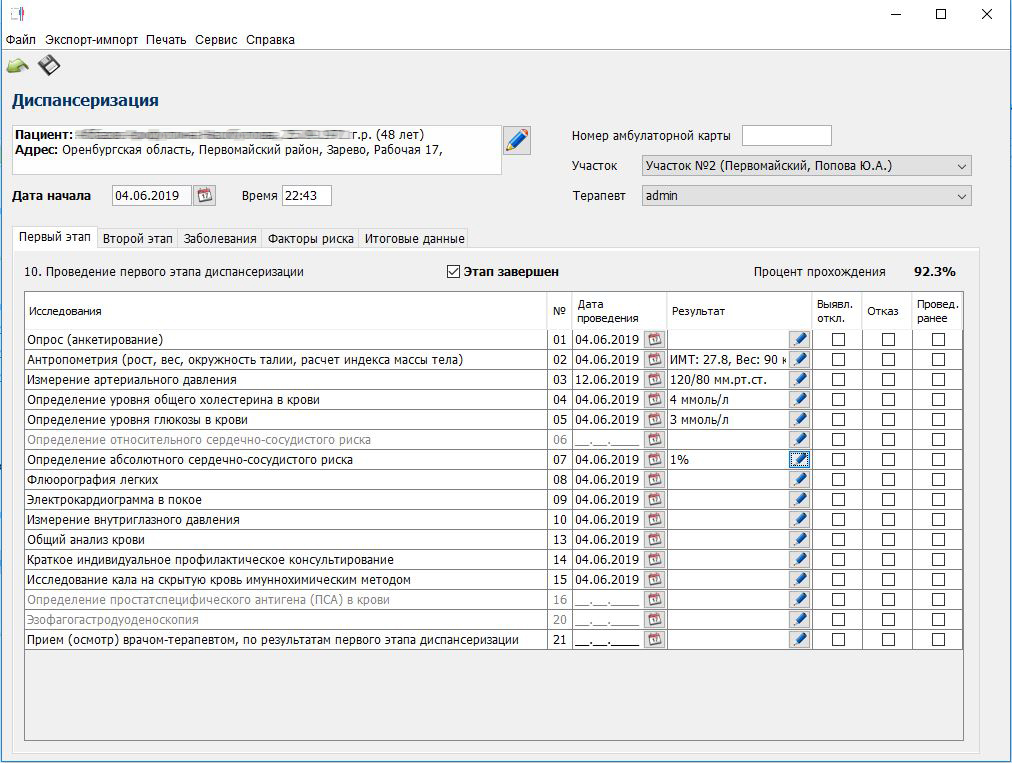Open calendar next to Дата начала field
1012x763 pixels.
pyautogui.click(x=205, y=196)
